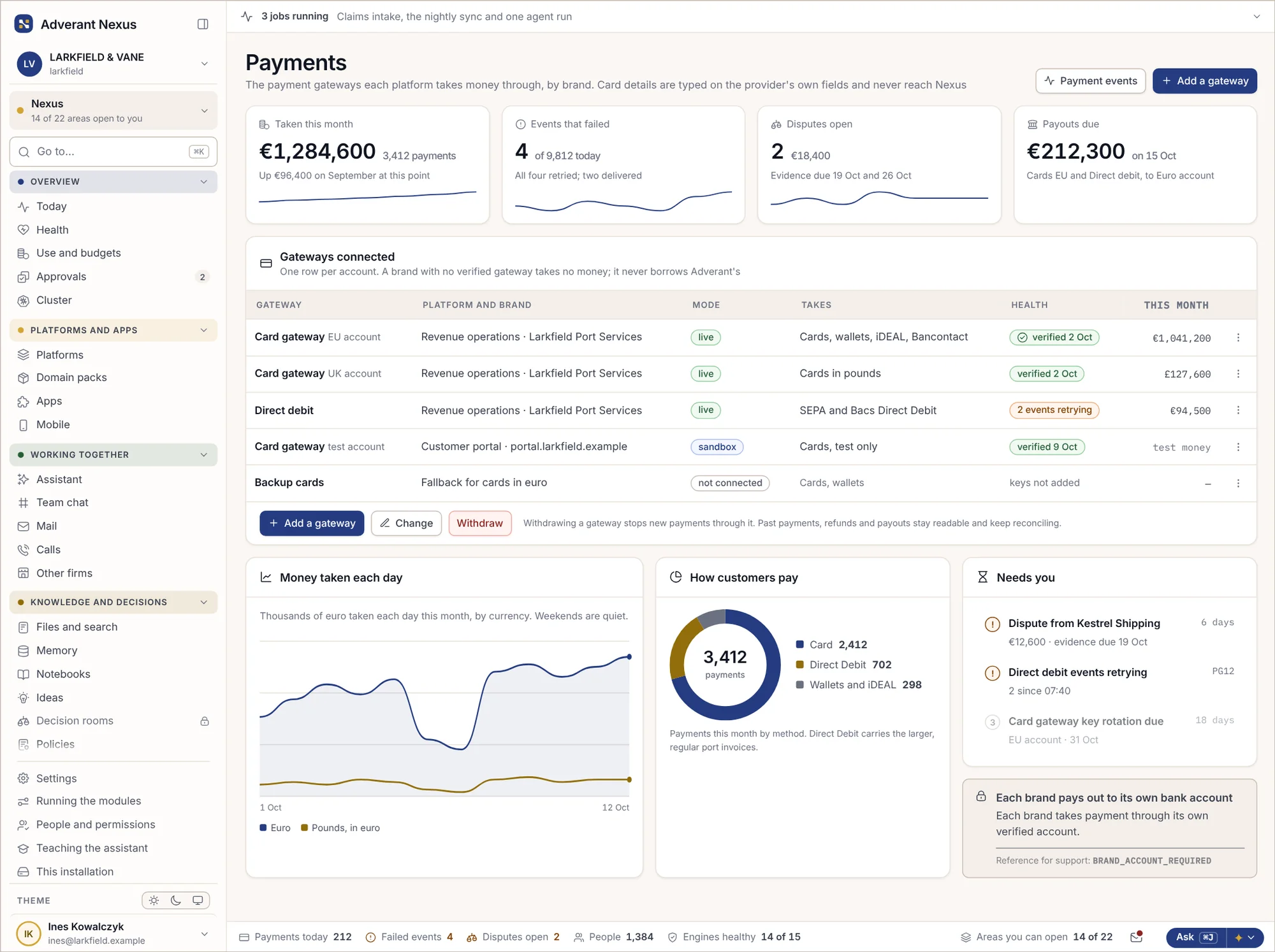Expand the jobs running banner
The height and width of the screenshot is (952, 1275).
pyautogui.click(x=1257, y=17)
